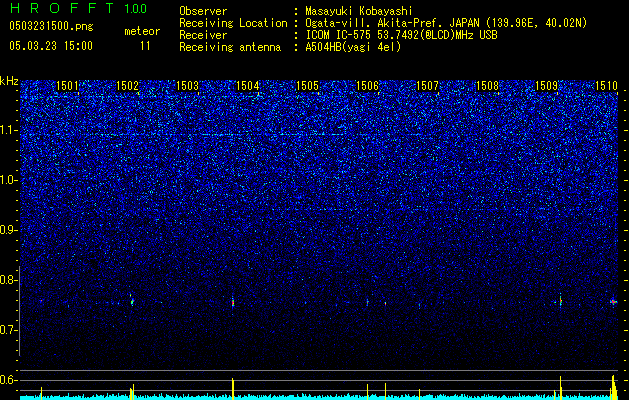Image resolution: width=629 pixels, height=400 pixels.
Task: Click the bright meteor echo before 1504
Action: (233, 303)
